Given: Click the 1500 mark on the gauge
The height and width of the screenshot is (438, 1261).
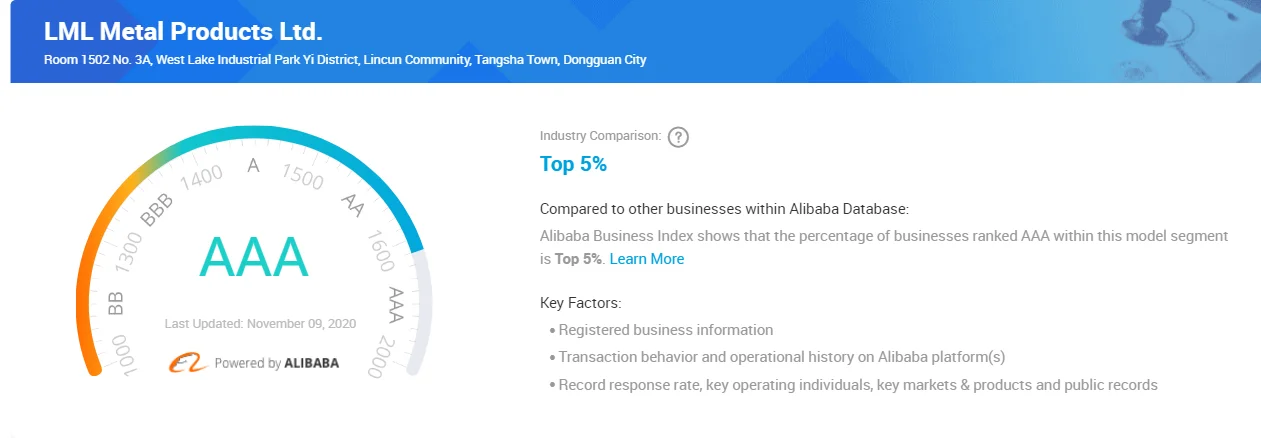Looking at the screenshot, I should click(x=303, y=178).
